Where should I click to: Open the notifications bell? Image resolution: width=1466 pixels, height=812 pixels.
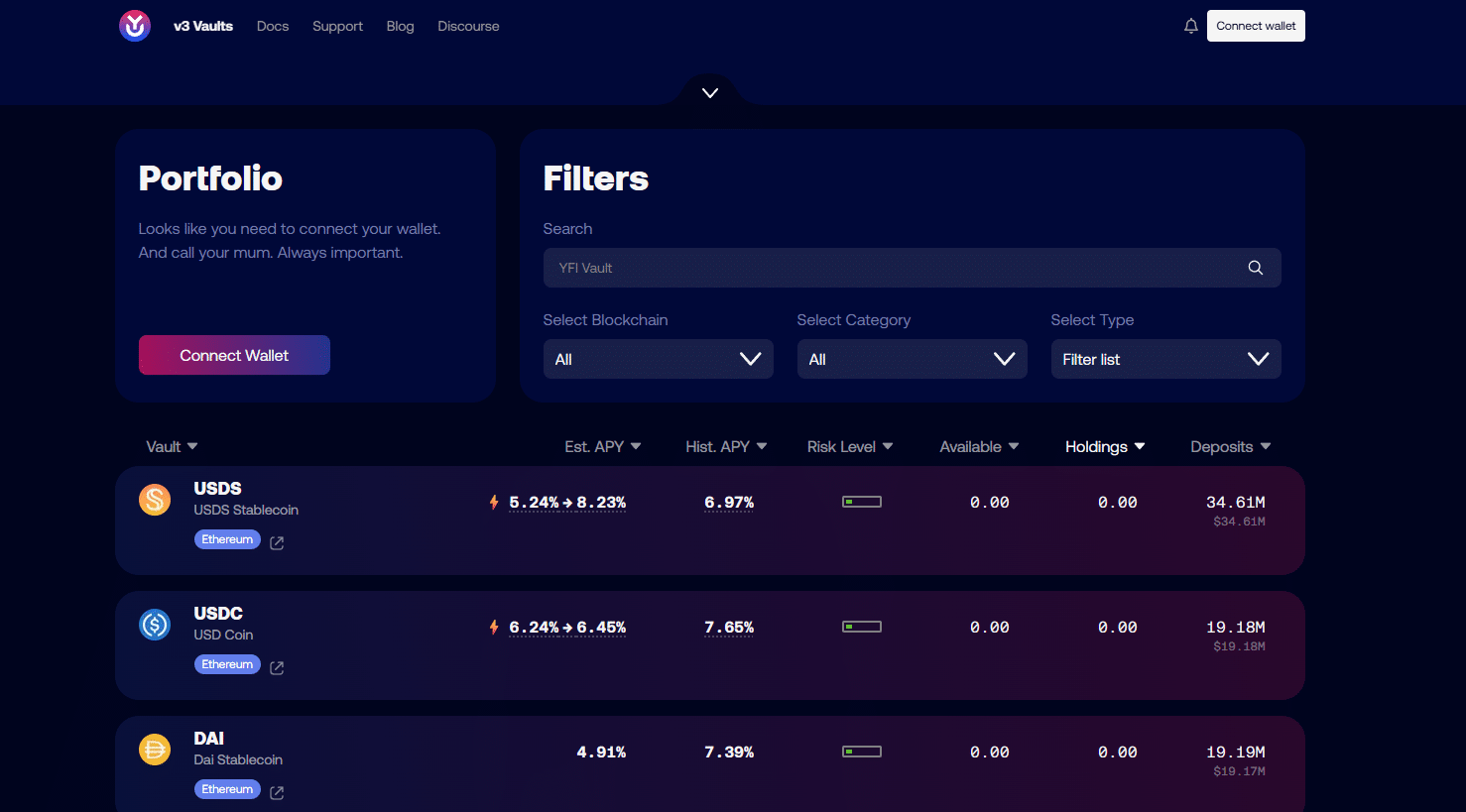click(x=1190, y=26)
